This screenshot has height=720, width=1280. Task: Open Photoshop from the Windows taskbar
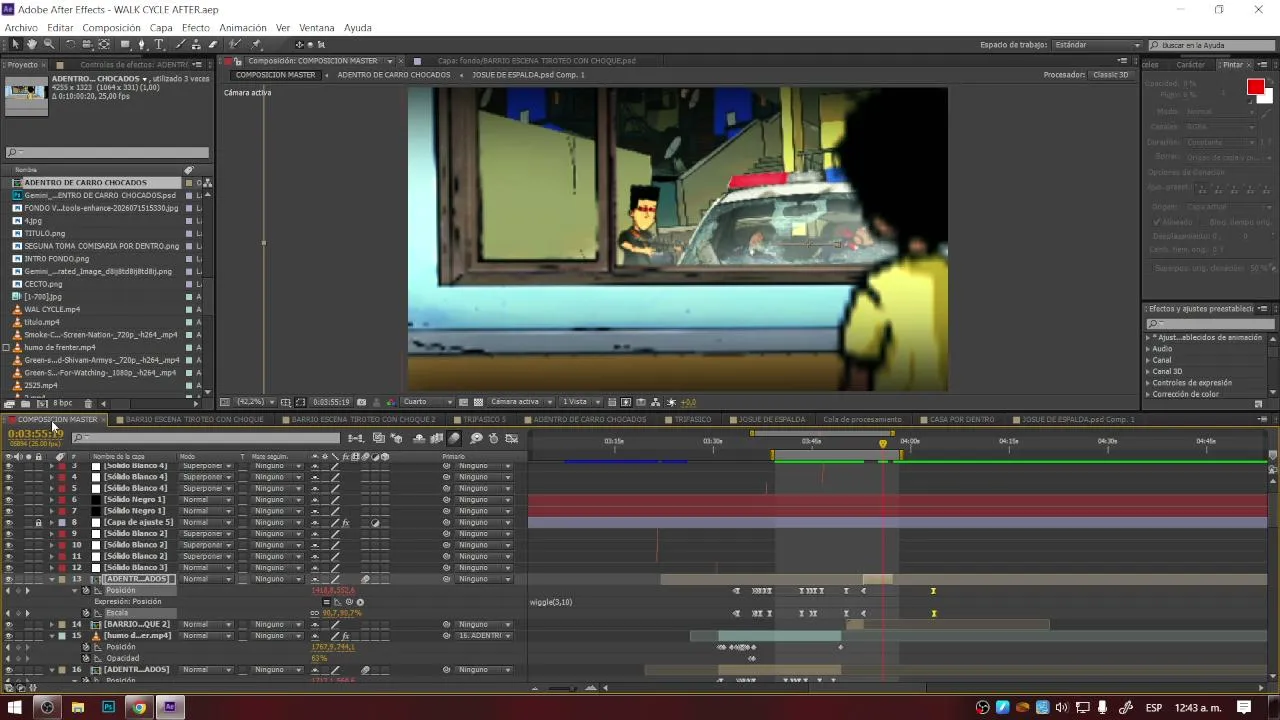coord(108,707)
